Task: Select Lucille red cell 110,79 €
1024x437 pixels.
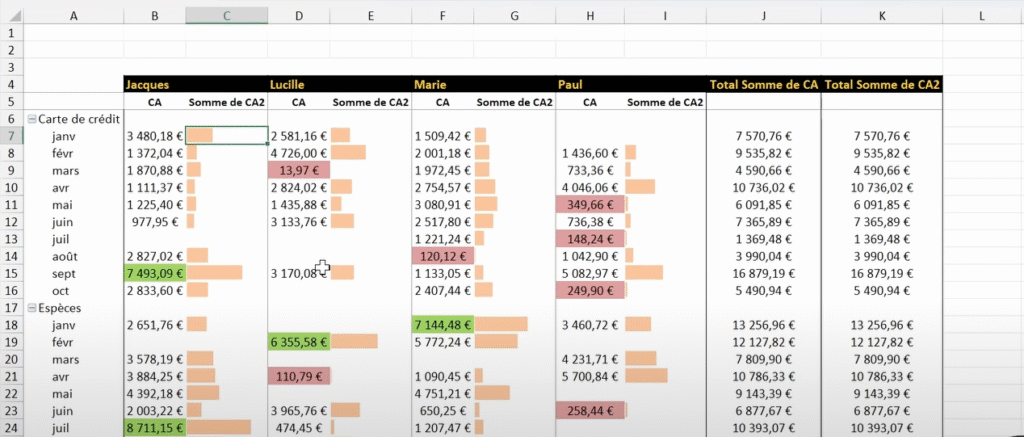Action: (x=298, y=376)
